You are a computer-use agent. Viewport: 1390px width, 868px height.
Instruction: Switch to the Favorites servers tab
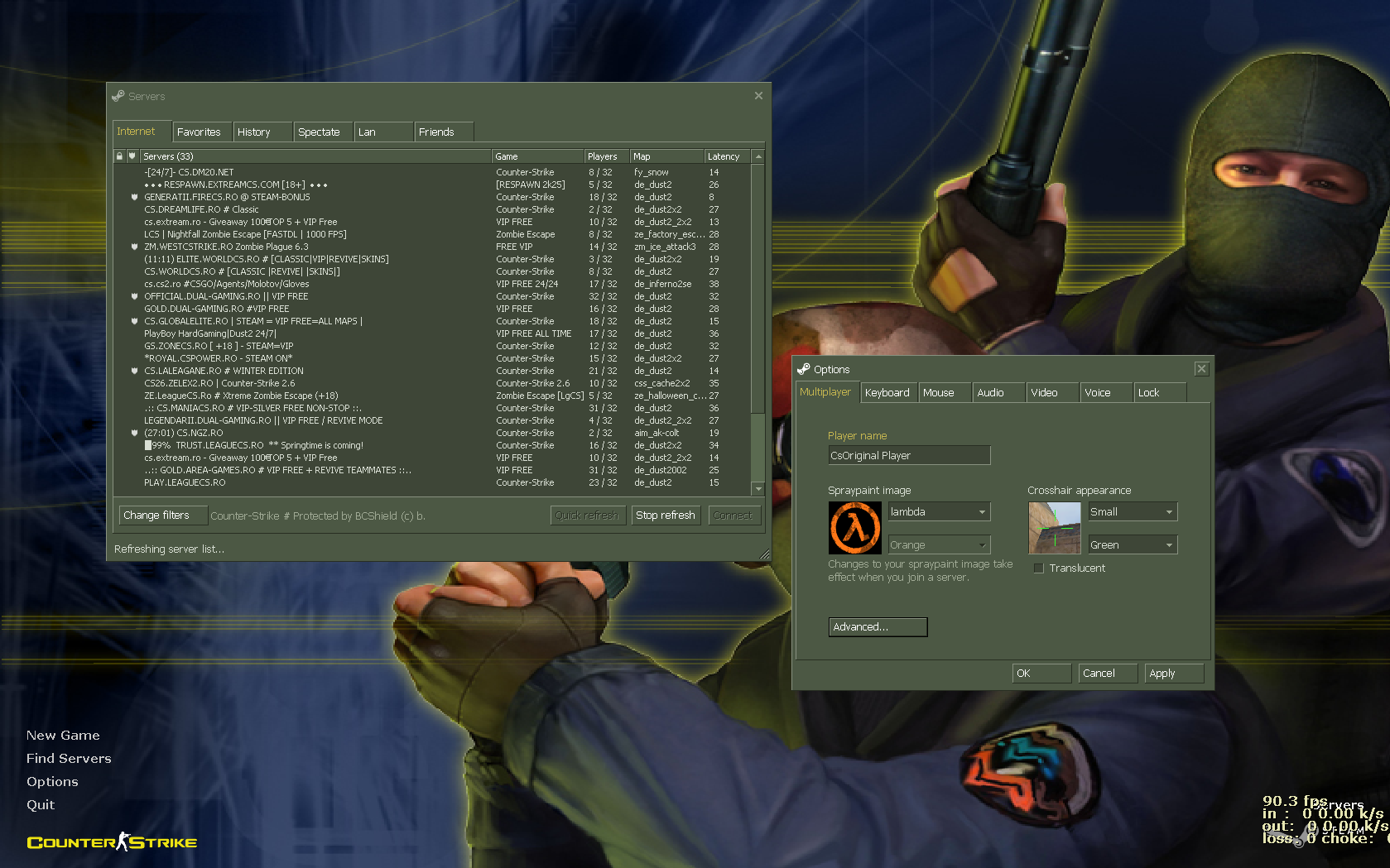coord(199,132)
